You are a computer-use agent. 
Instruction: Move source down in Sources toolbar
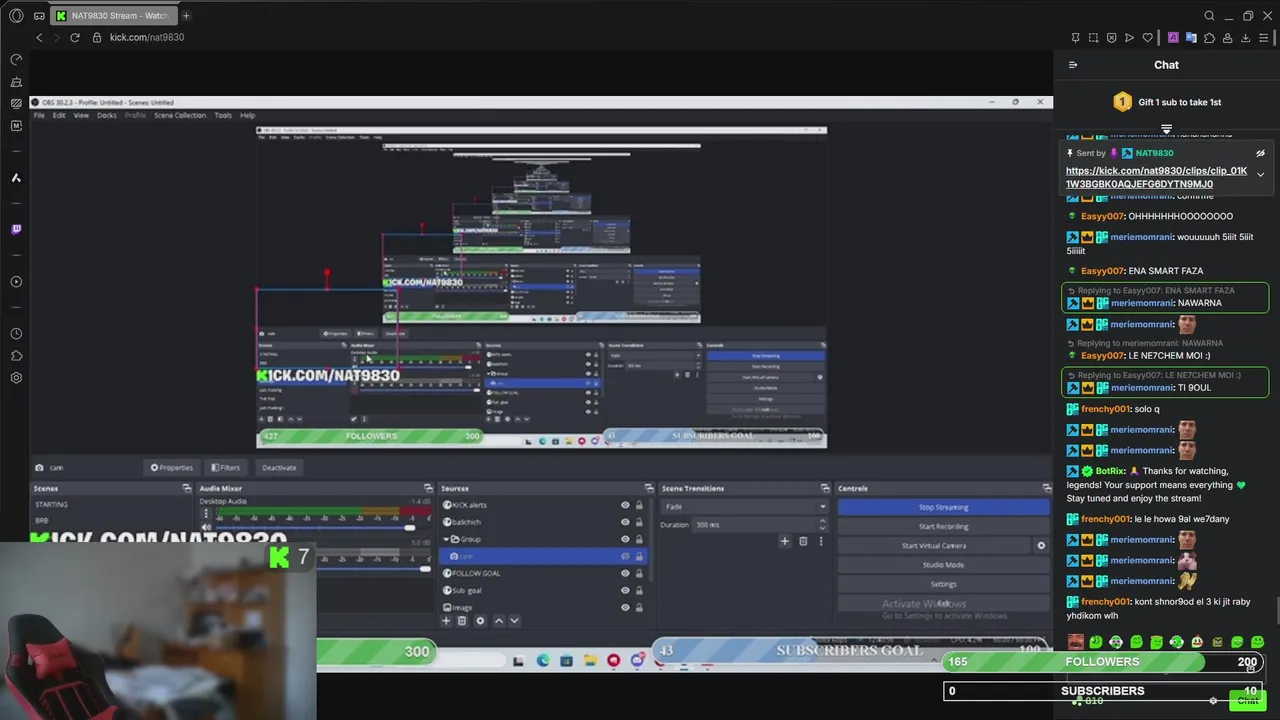click(514, 621)
